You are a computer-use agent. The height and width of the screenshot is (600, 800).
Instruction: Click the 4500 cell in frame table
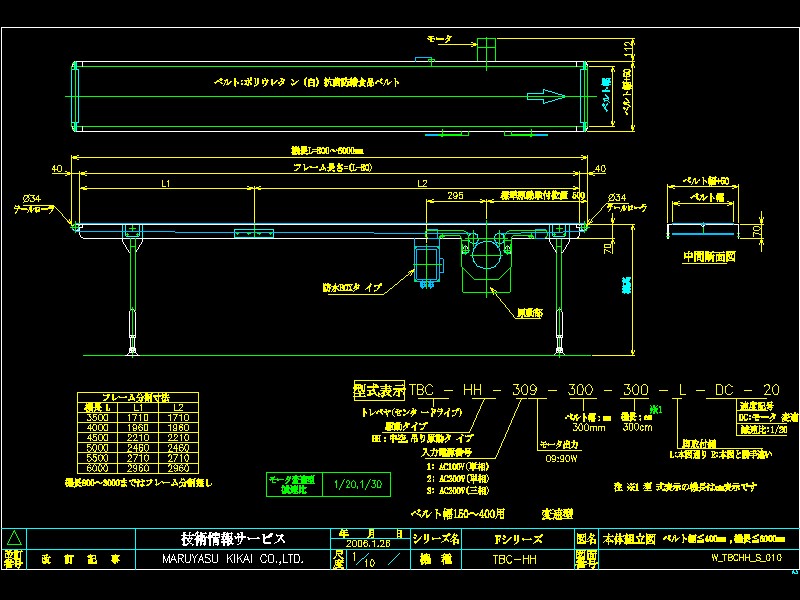[x=97, y=438]
